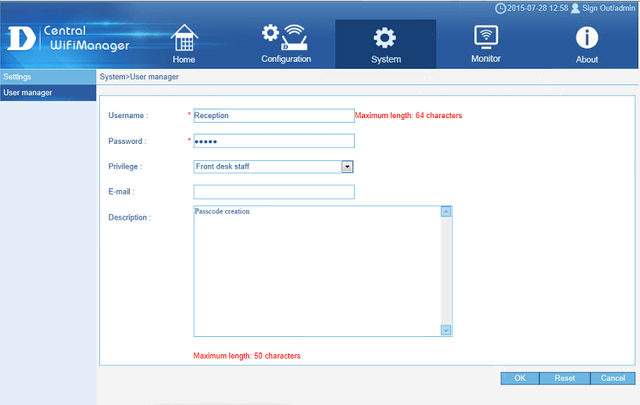This screenshot has height=405, width=640.
Task: Click the user avatar icon near Sign Out
Action: pos(575,7)
